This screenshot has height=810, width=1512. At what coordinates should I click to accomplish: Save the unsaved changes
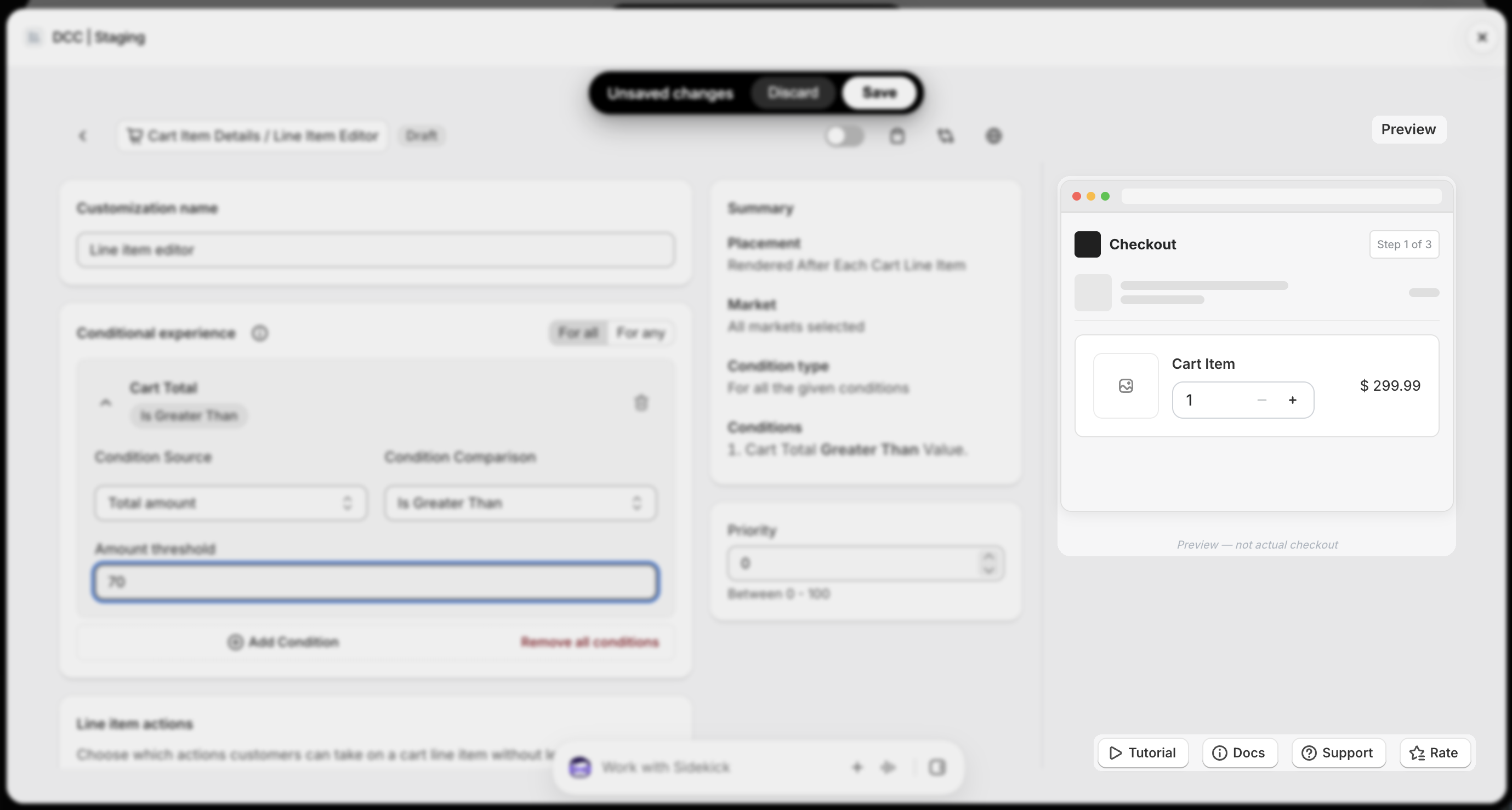pyautogui.click(x=879, y=93)
